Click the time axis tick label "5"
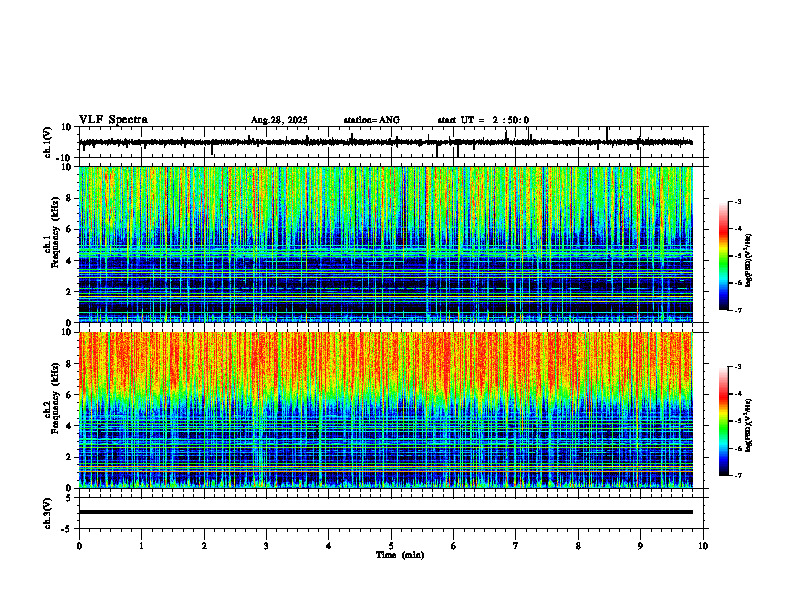Viewport: 792px width, 612px height. pos(391,546)
